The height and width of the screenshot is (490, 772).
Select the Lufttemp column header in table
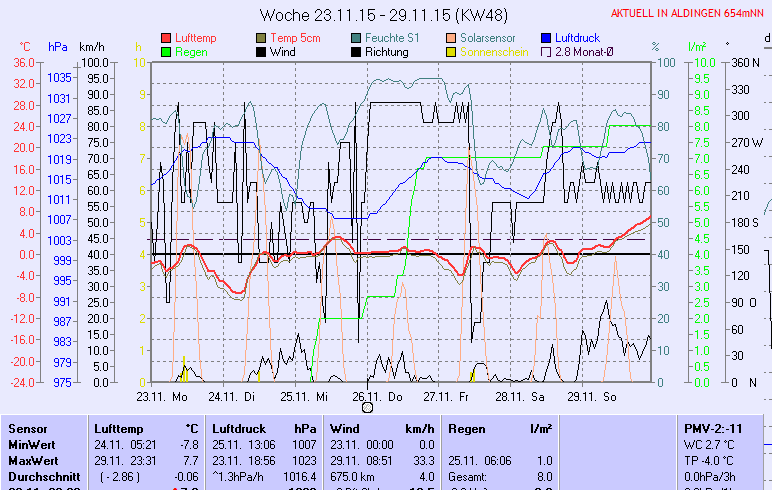(x=114, y=428)
